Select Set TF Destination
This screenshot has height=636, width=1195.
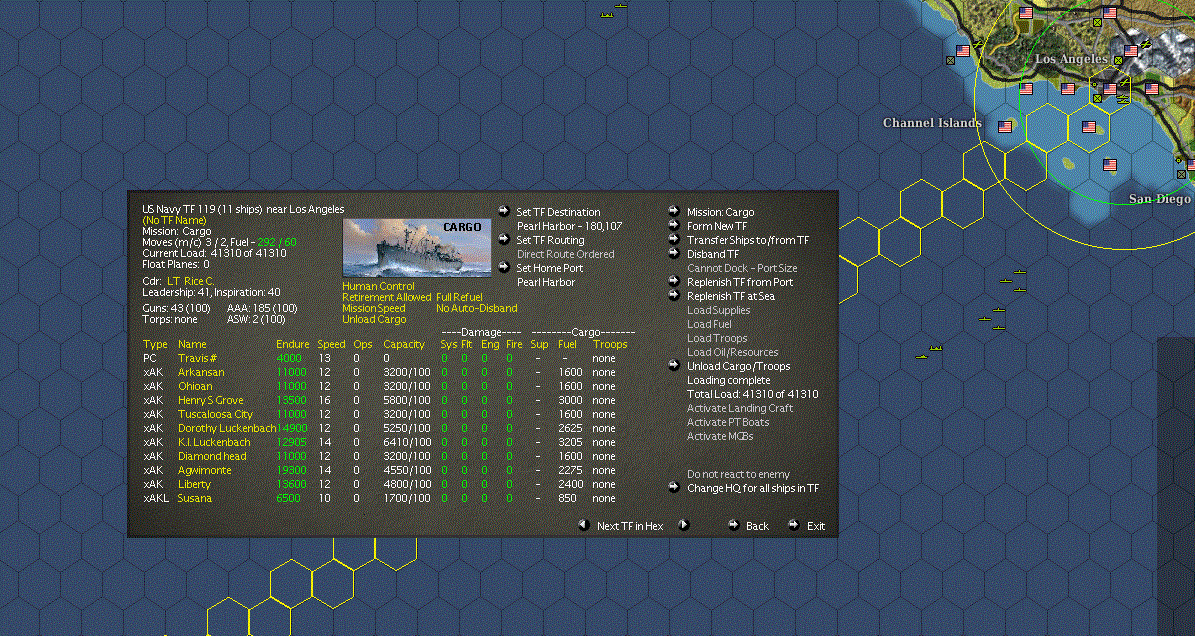[x=558, y=213]
